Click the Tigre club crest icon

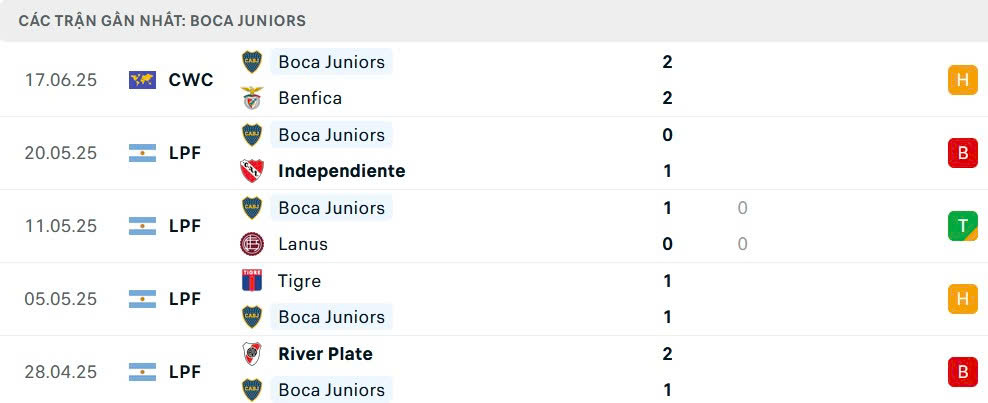point(252,281)
